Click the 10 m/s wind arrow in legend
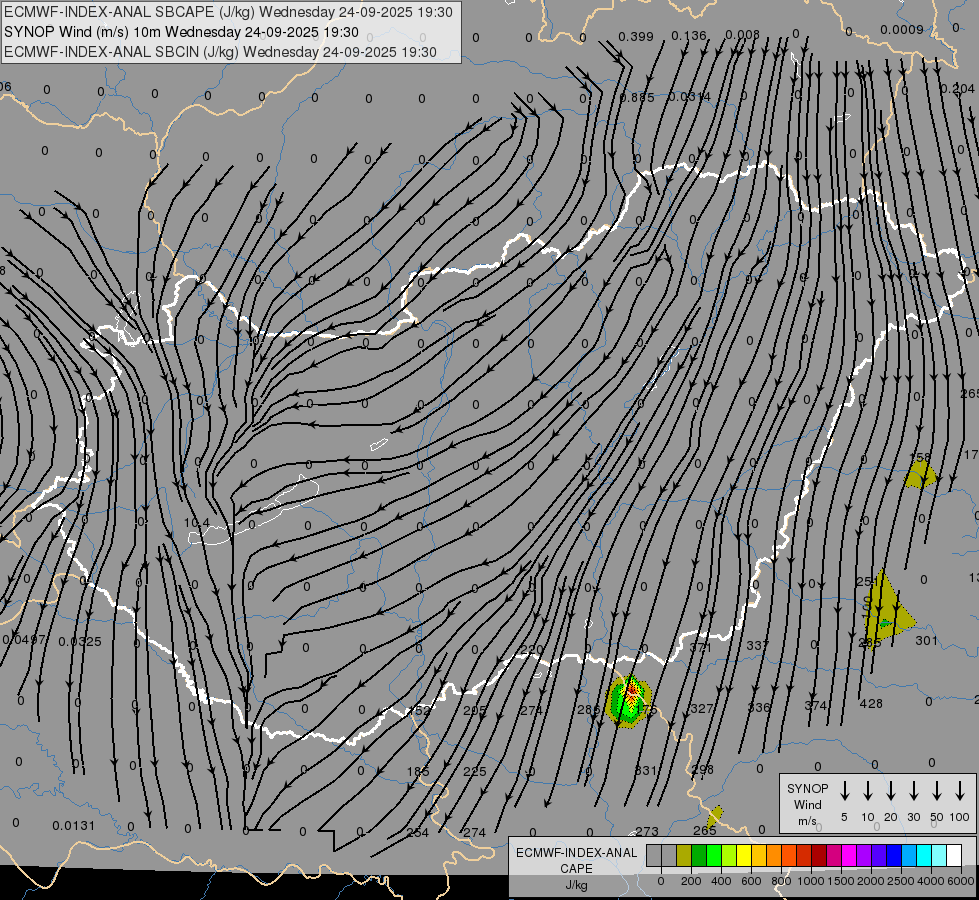This screenshot has height=900, width=979. (867, 791)
